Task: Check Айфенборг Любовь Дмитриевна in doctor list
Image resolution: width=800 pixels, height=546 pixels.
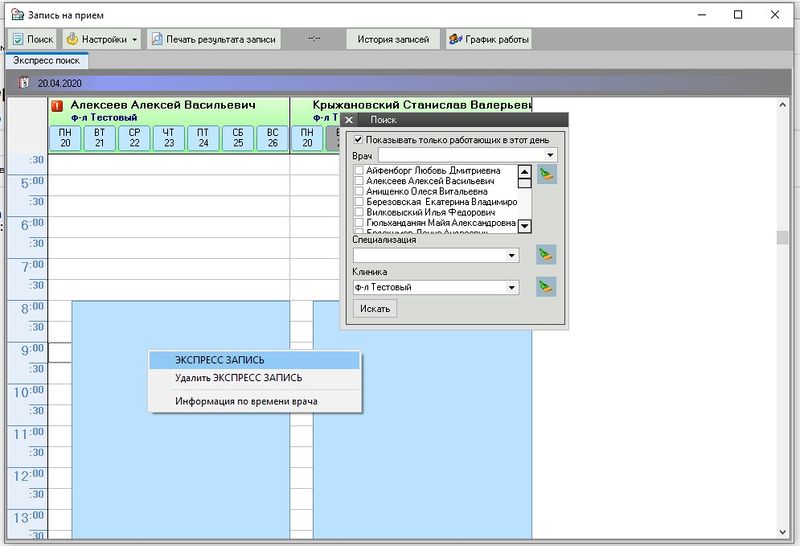Action: click(360, 171)
